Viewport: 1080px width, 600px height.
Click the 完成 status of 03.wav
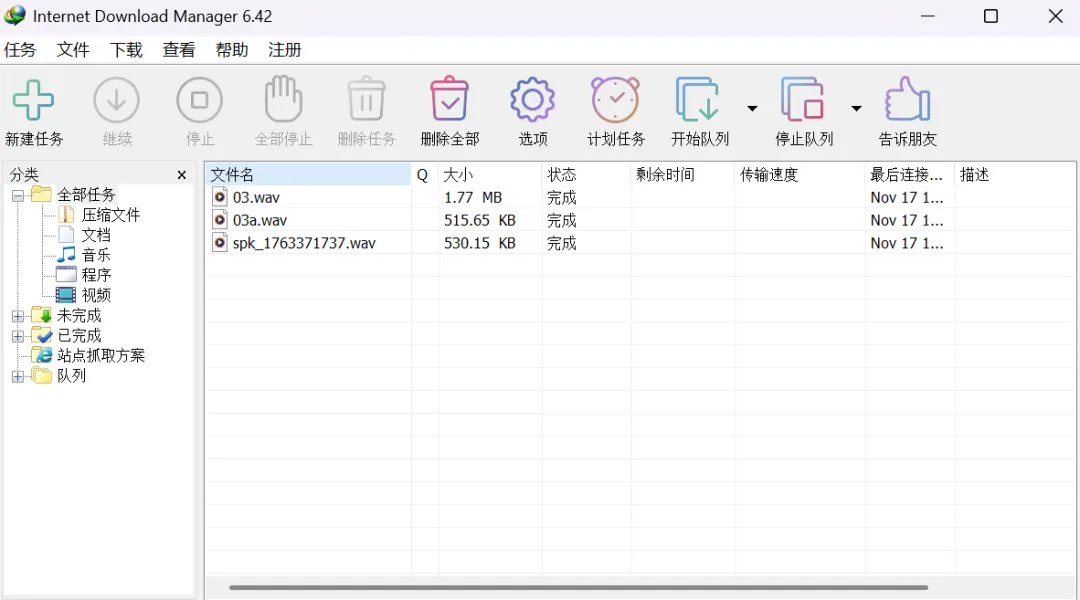click(561, 198)
